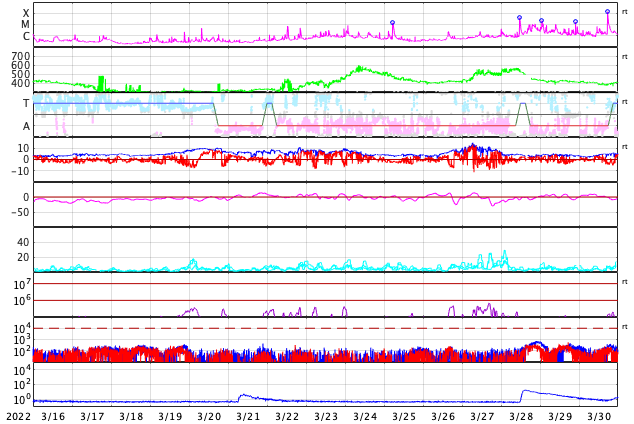This screenshot has width=634, height=424.
Task: Click the 400 axis value
Action: pos(21,83)
